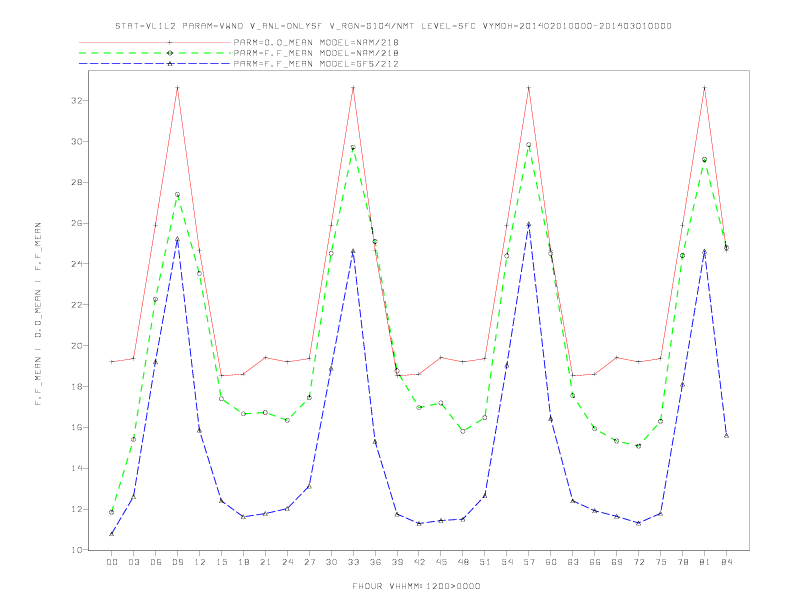Image resolution: width=792 pixels, height=612 pixels.
Task: Click x-axis tick label 09
Action: tap(177, 562)
